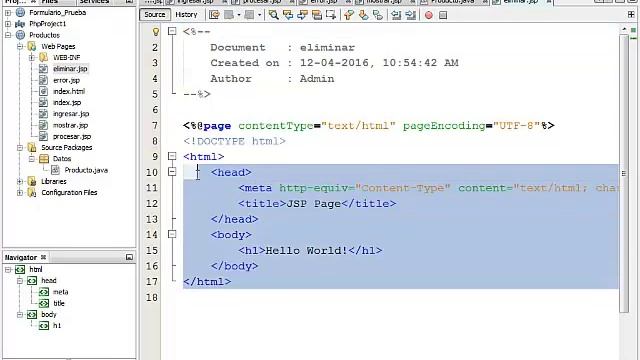Collapse the html fold on line 9
Viewport: 640px width, 360px height.
coord(172,156)
